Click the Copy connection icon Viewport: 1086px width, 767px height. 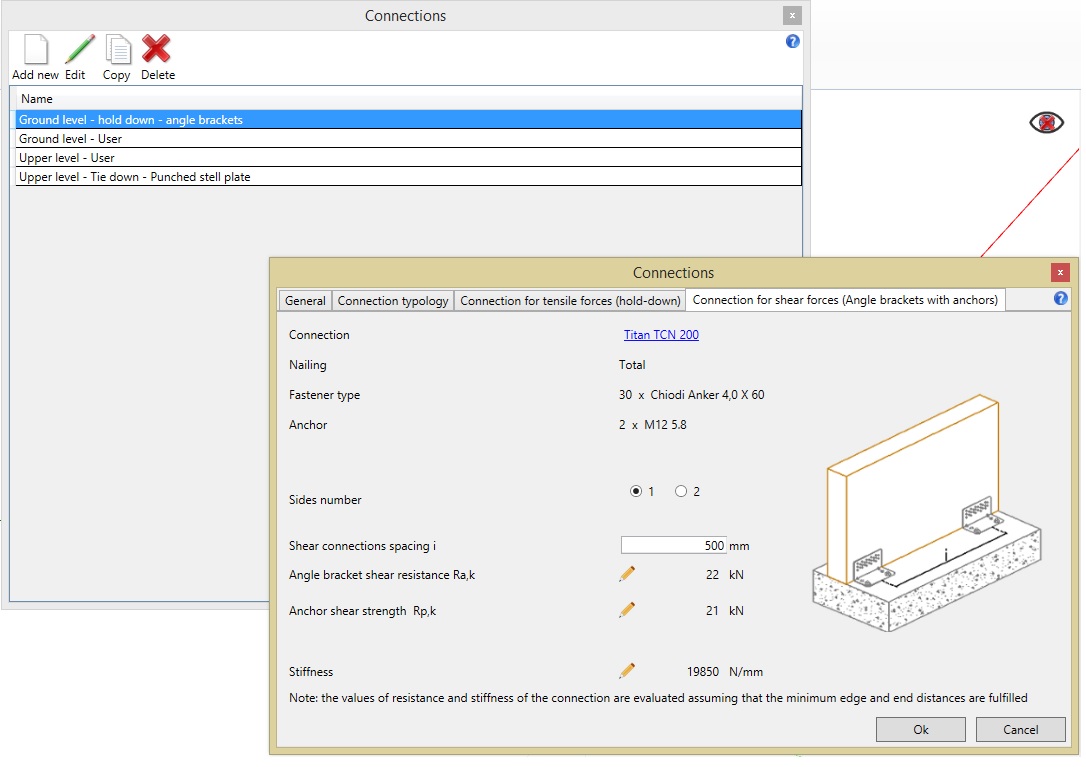[118, 49]
